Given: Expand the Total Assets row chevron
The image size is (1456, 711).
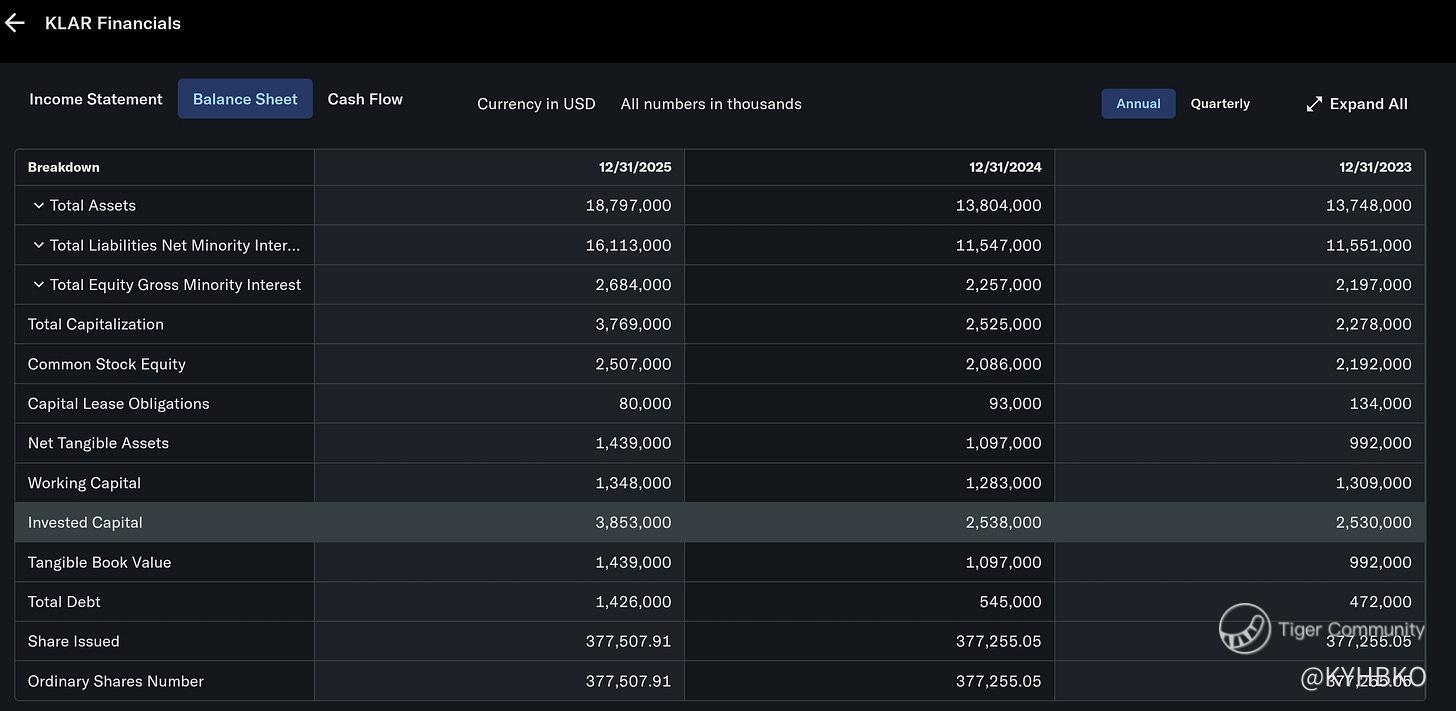Looking at the screenshot, I should [39, 205].
